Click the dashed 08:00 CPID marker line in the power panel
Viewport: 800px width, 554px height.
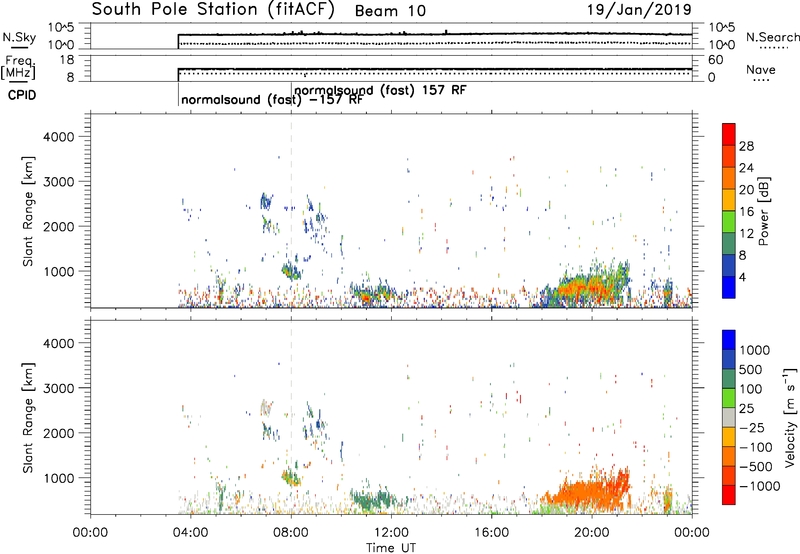click(291, 211)
